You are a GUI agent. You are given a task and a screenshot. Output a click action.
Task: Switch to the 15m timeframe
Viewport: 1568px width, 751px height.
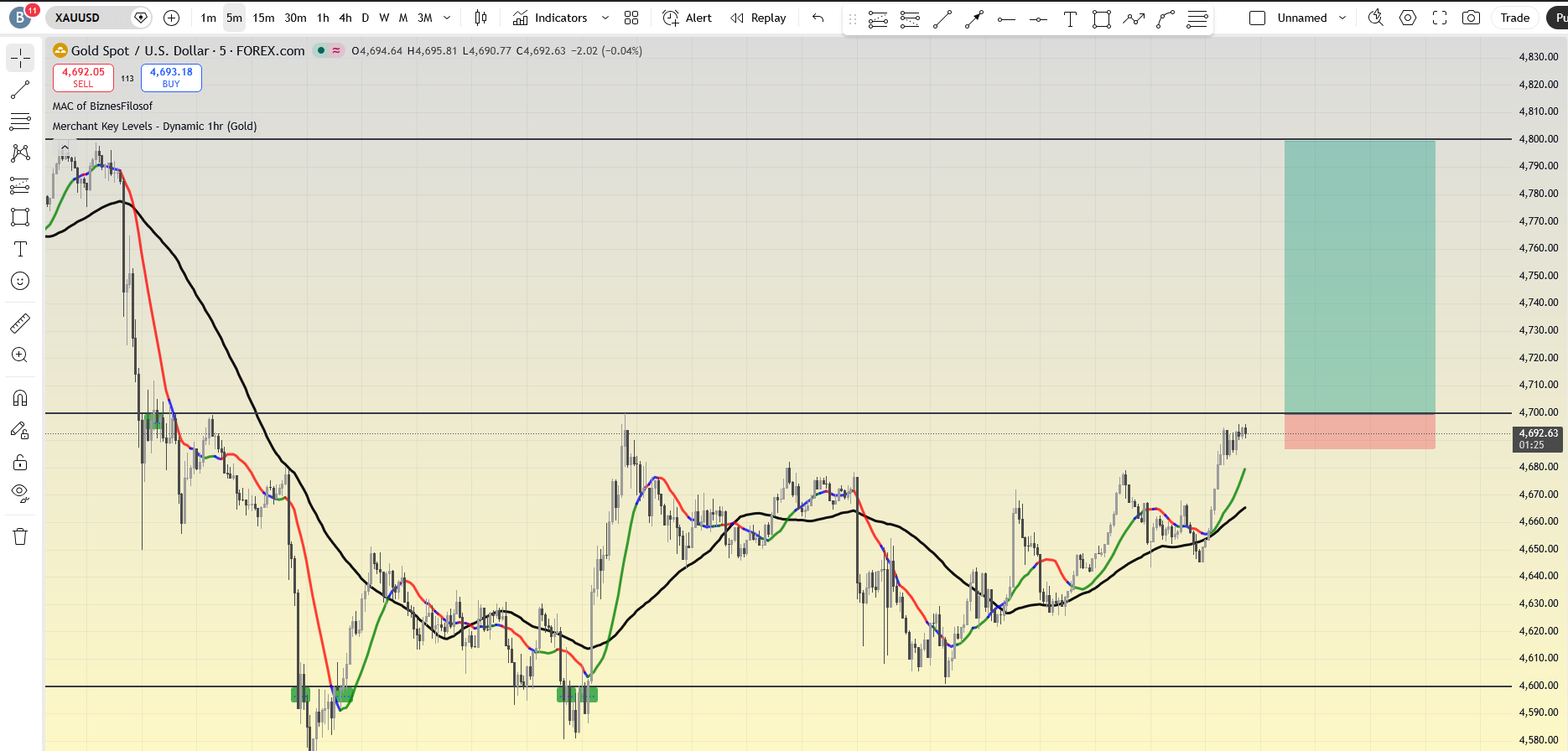point(263,18)
